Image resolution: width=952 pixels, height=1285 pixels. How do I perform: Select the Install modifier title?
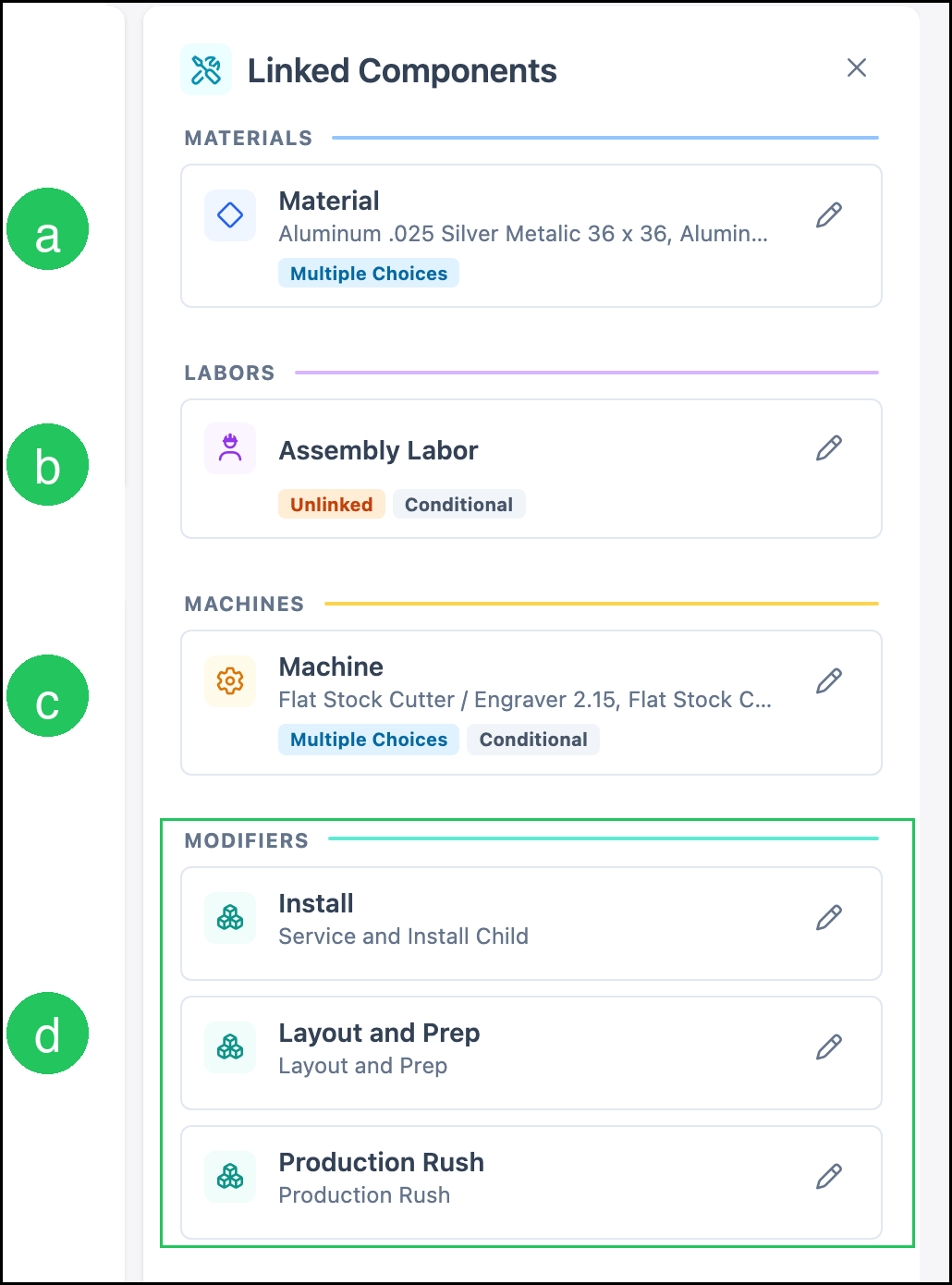316,903
